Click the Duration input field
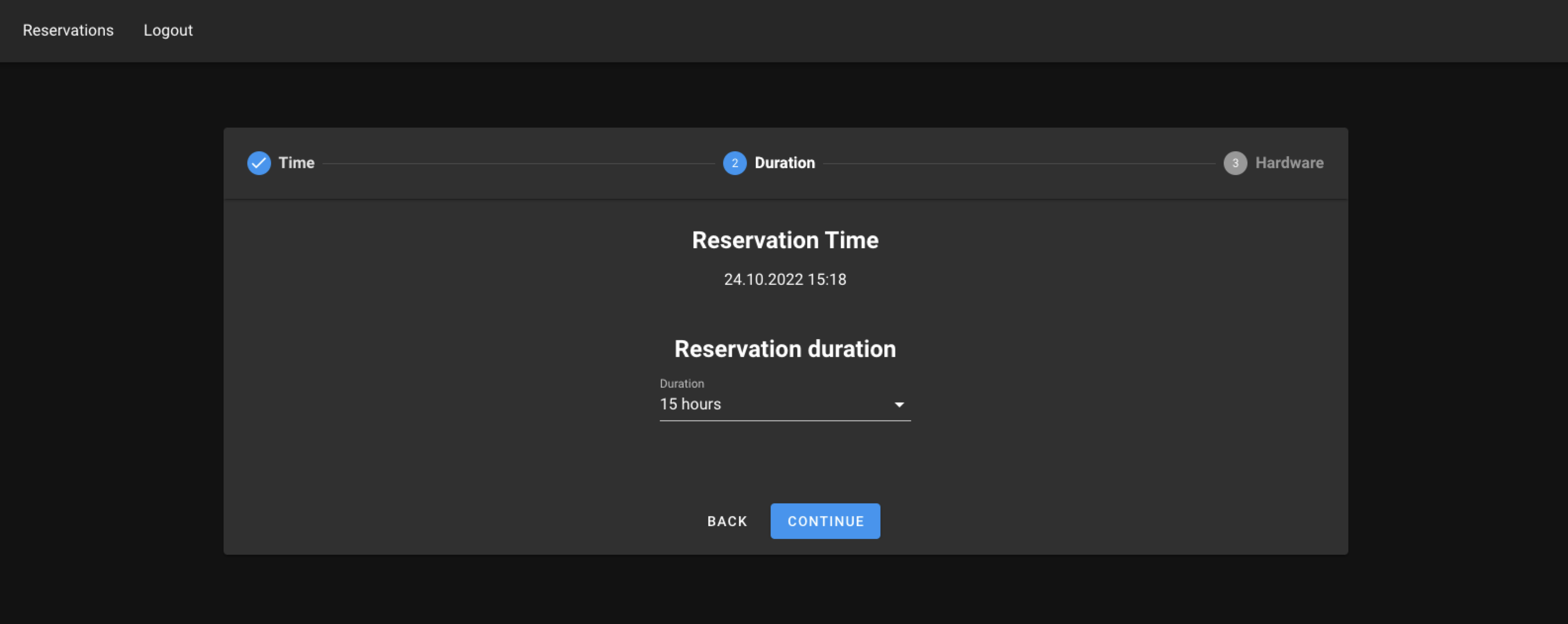This screenshot has height=624, width=1568. (x=761, y=404)
